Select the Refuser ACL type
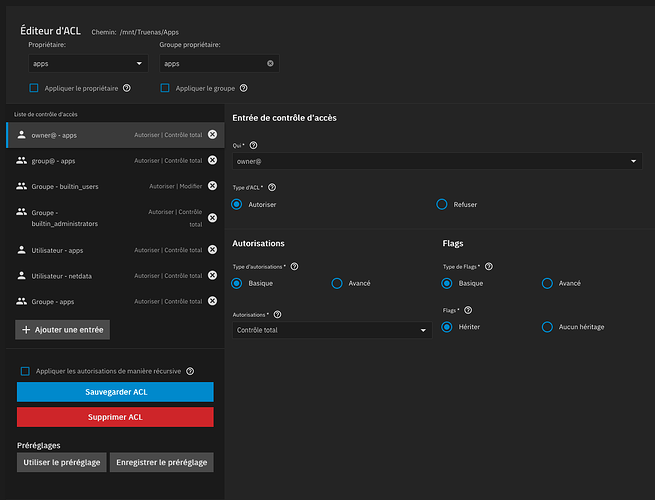655x500 pixels. (443, 204)
